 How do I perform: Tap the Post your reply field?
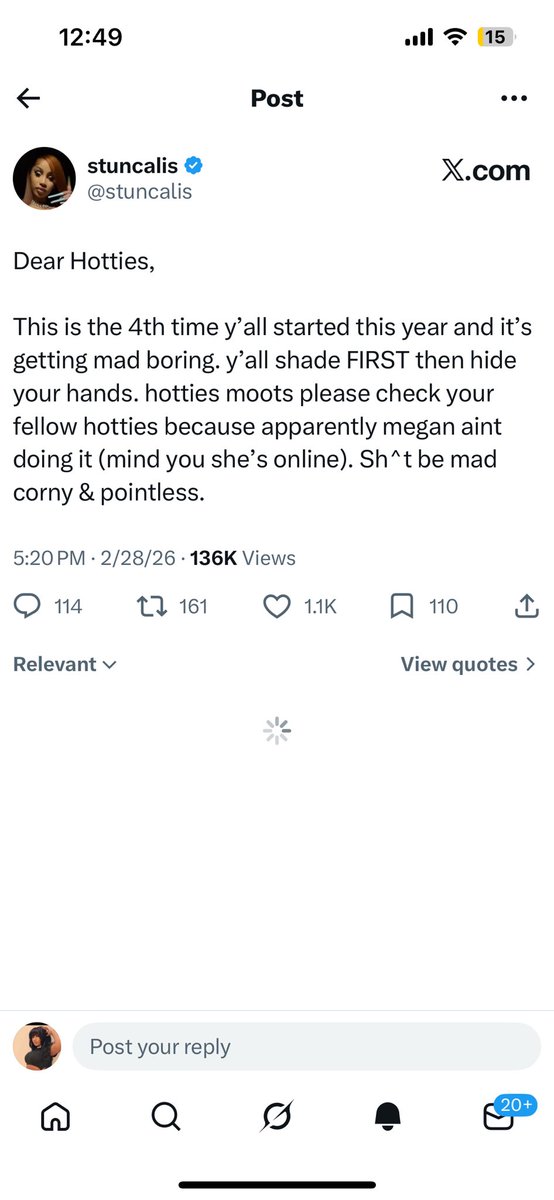pos(307,1047)
